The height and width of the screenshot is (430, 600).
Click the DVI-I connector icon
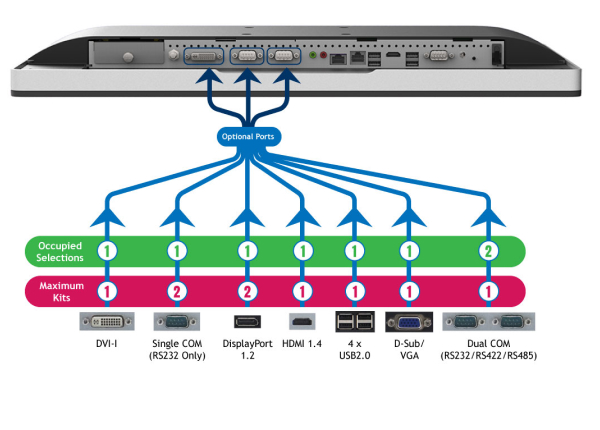click(x=105, y=322)
